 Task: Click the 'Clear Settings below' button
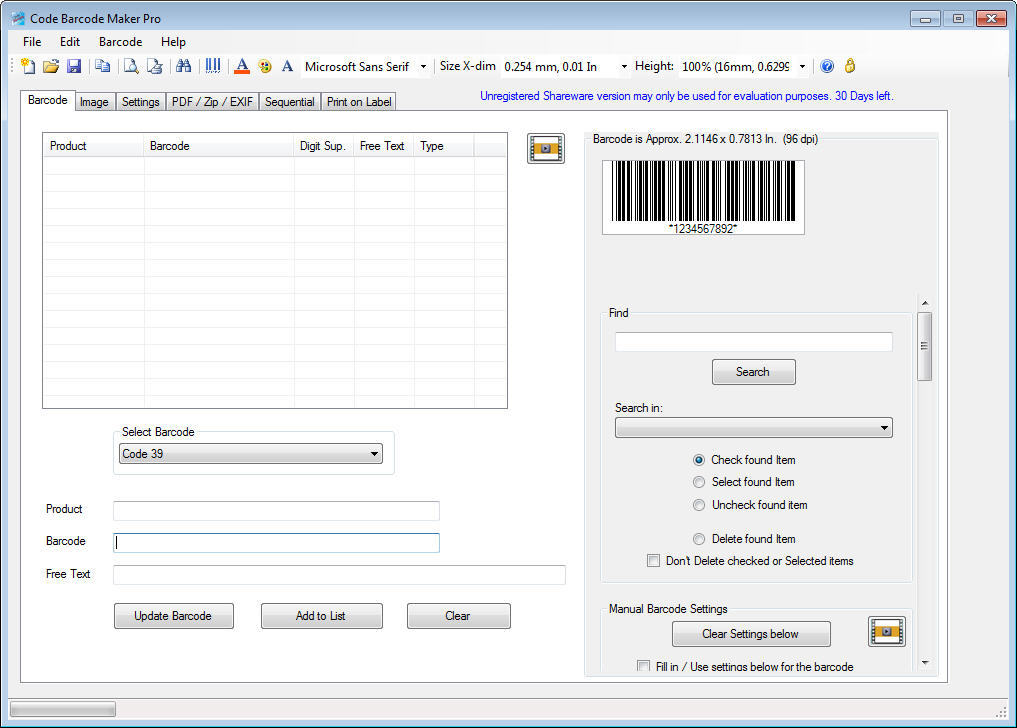751,634
